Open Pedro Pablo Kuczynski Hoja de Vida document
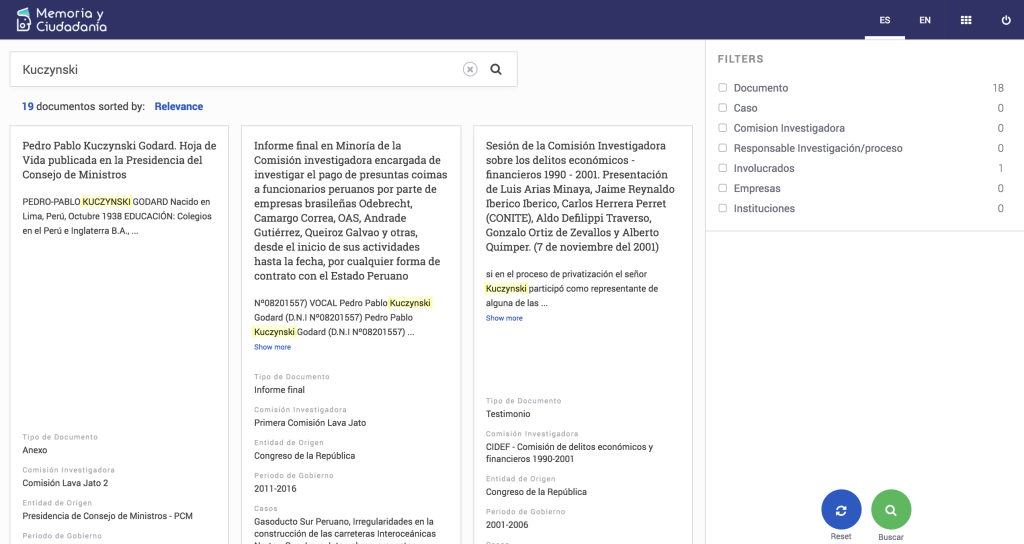 tap(112, 160)
